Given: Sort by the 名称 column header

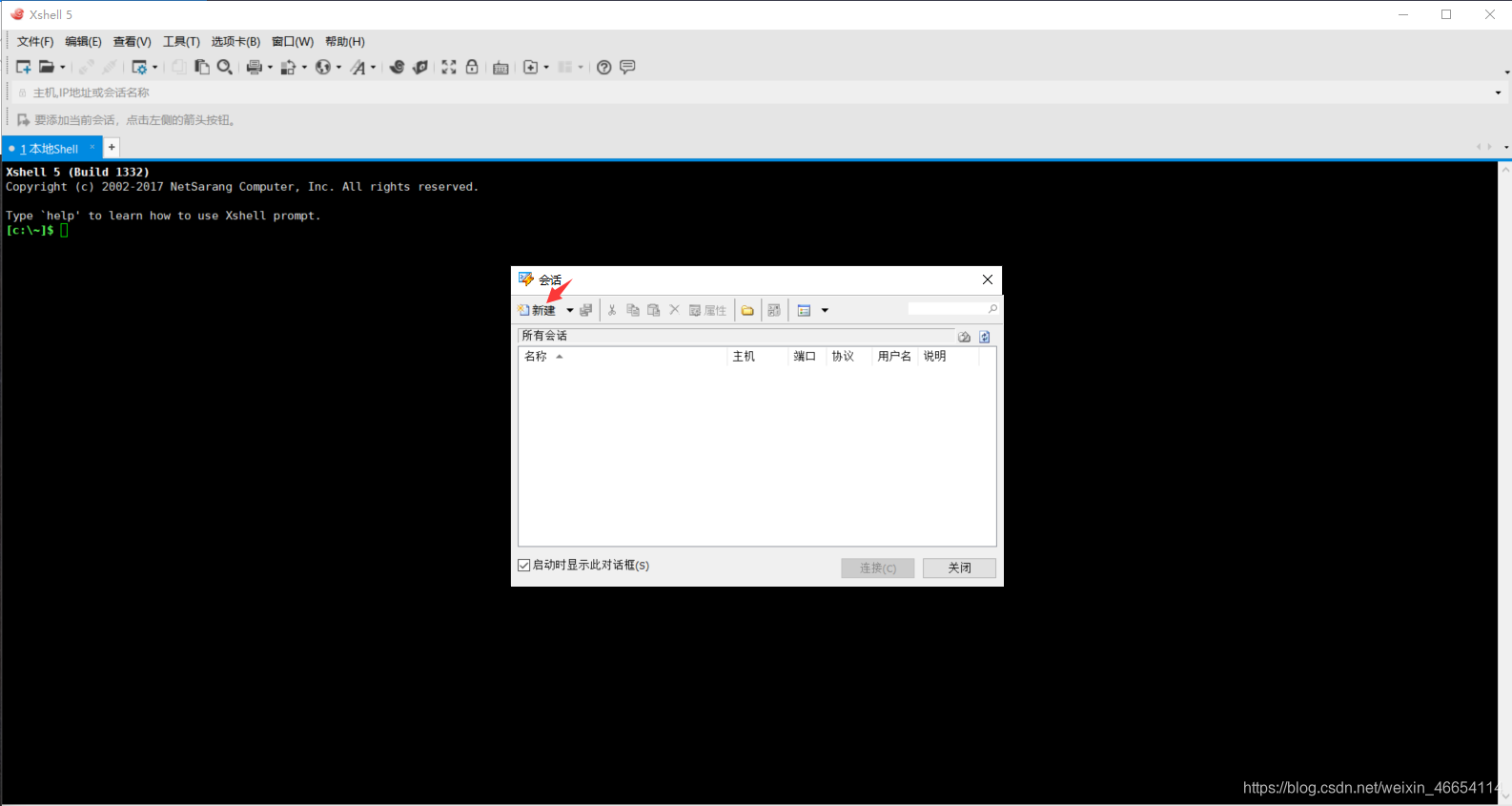Looking at the screenshot, I should (x=623, y=356).
